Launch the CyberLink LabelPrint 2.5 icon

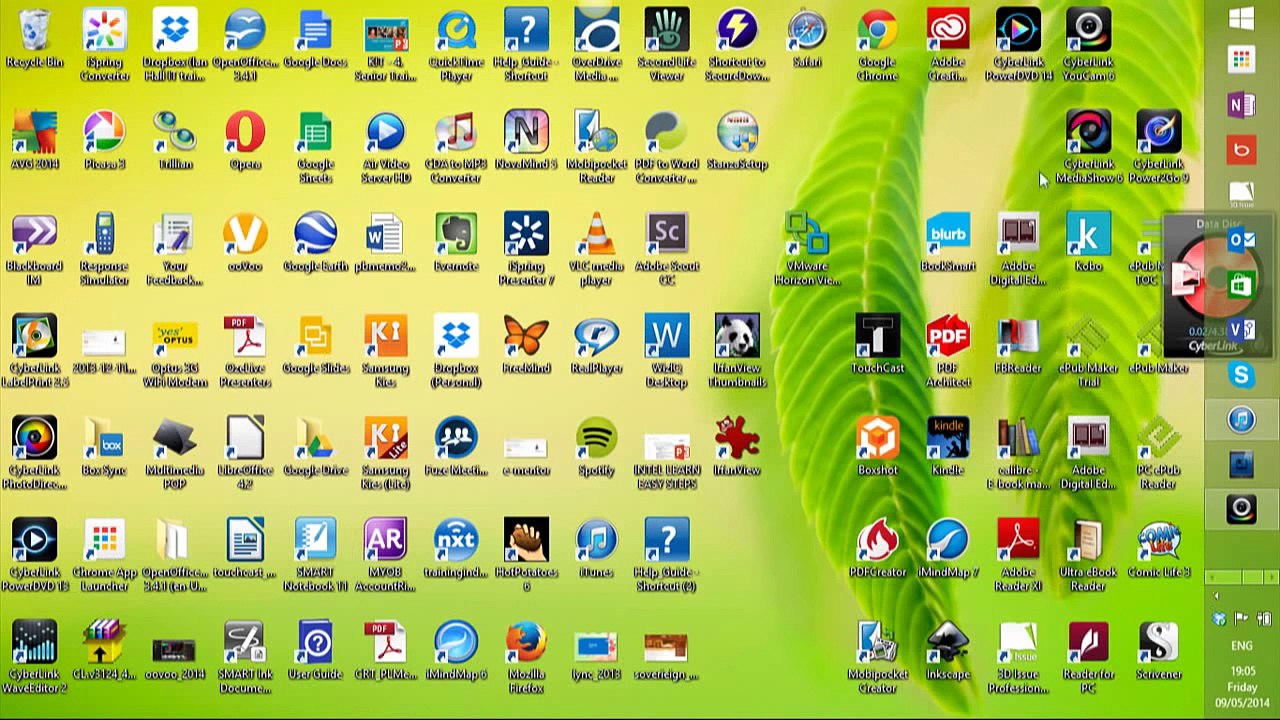coord(35,336)
